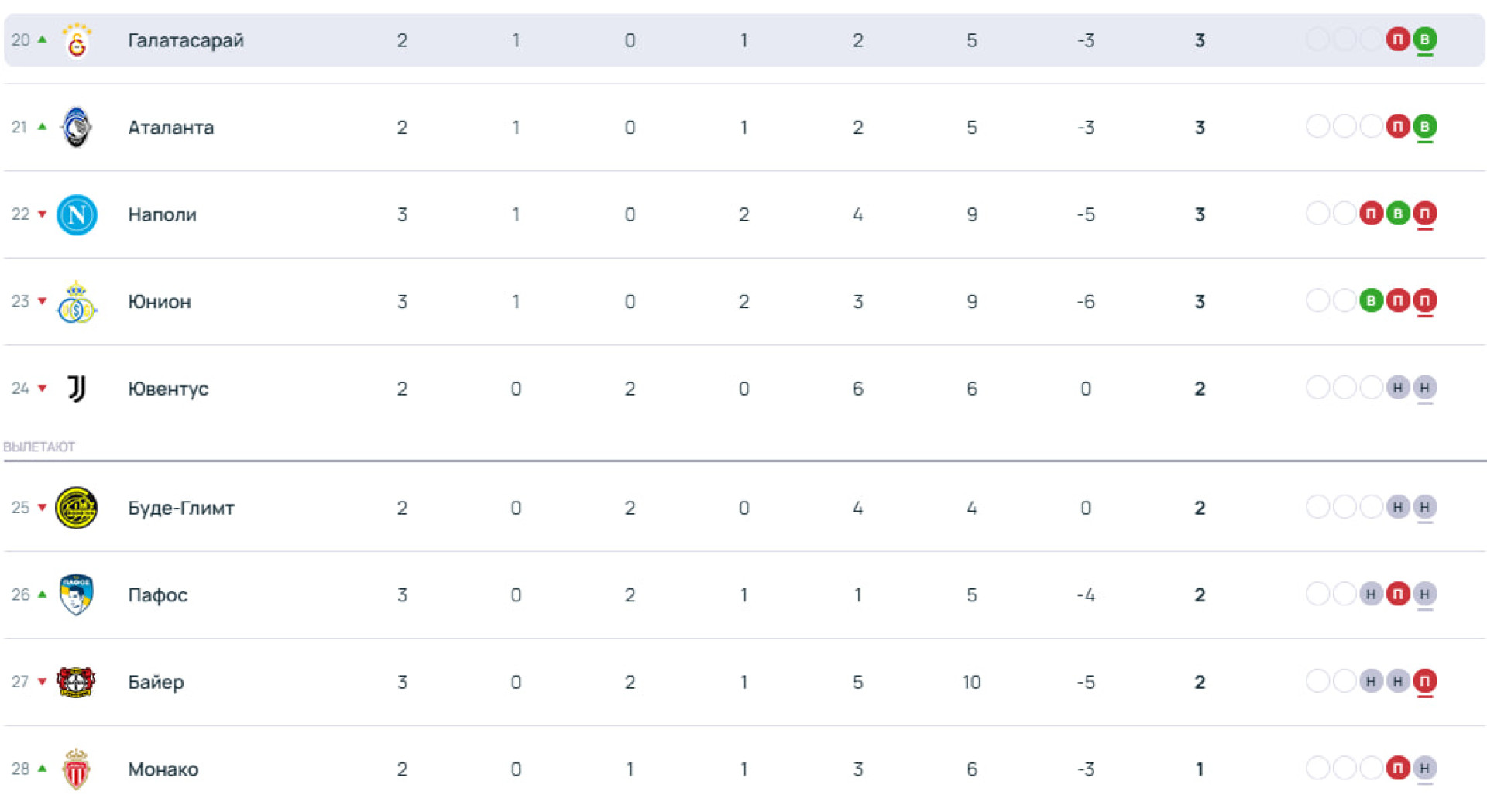Click the Буде-Глимт team name
The image size is (1487, 812).
[x=180, y=508]
